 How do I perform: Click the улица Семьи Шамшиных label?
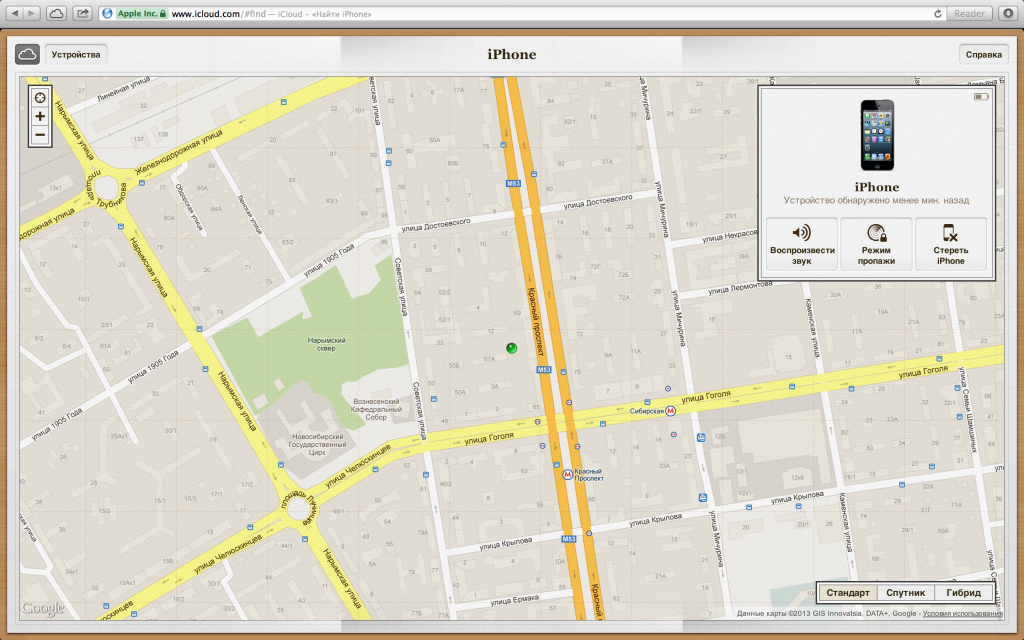click(968, 409)
